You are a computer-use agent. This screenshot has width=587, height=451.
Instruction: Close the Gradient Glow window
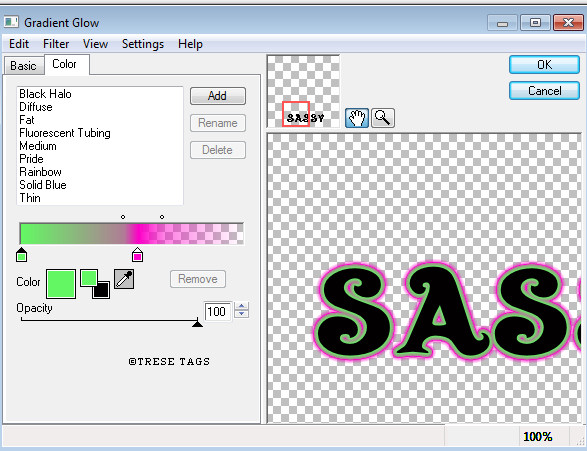568,23
